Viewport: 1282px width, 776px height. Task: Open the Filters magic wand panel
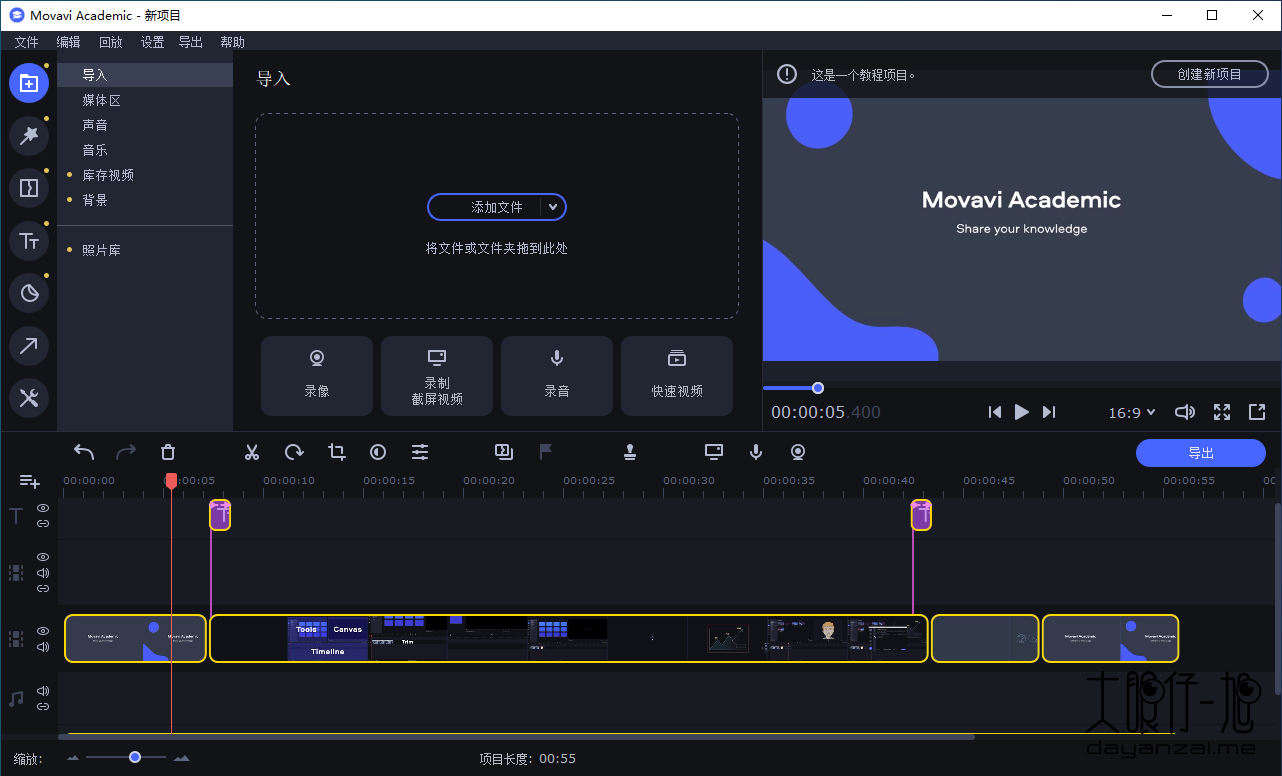tap(29, 135)
